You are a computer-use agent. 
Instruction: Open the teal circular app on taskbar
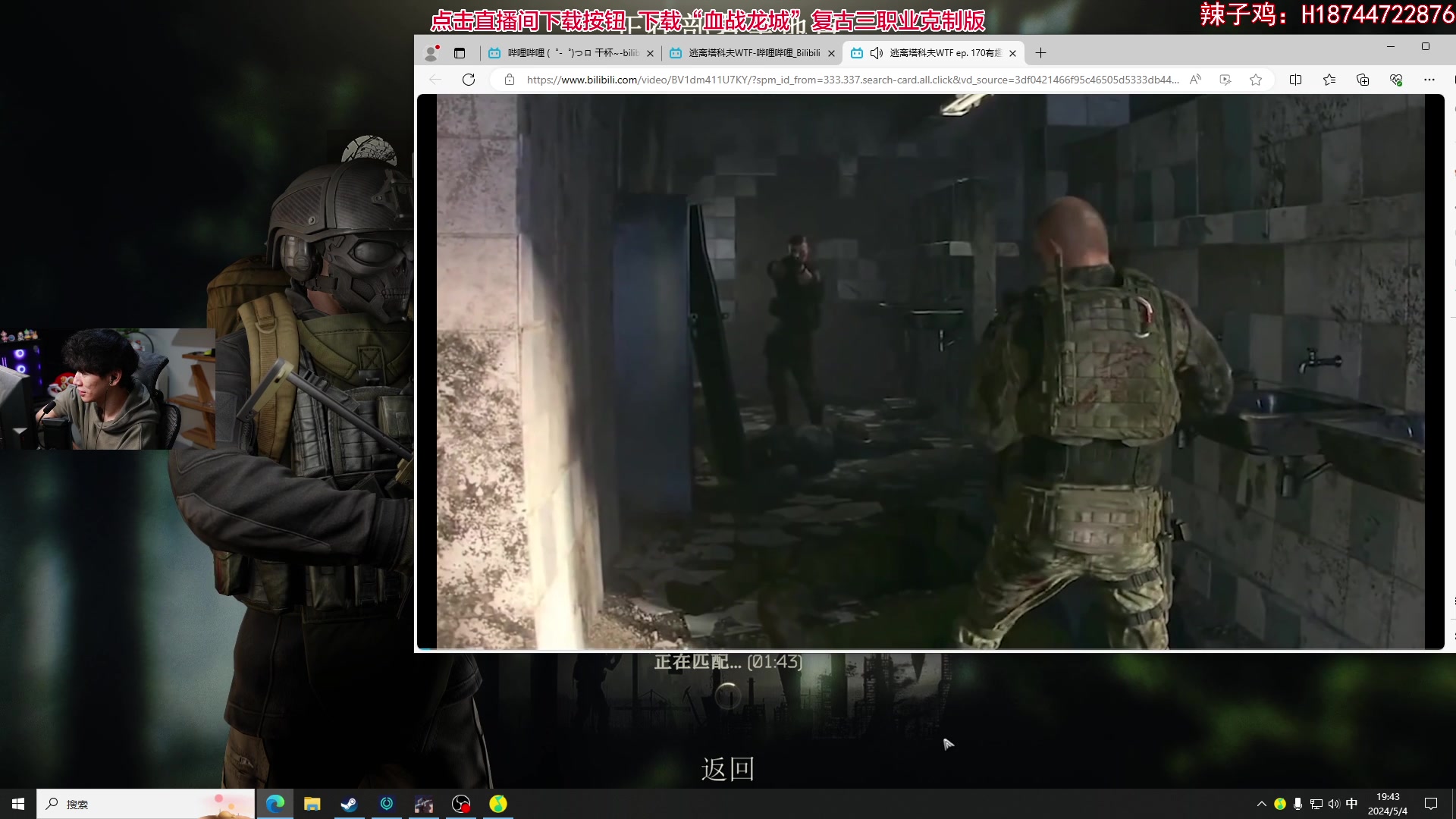[387, 804]
